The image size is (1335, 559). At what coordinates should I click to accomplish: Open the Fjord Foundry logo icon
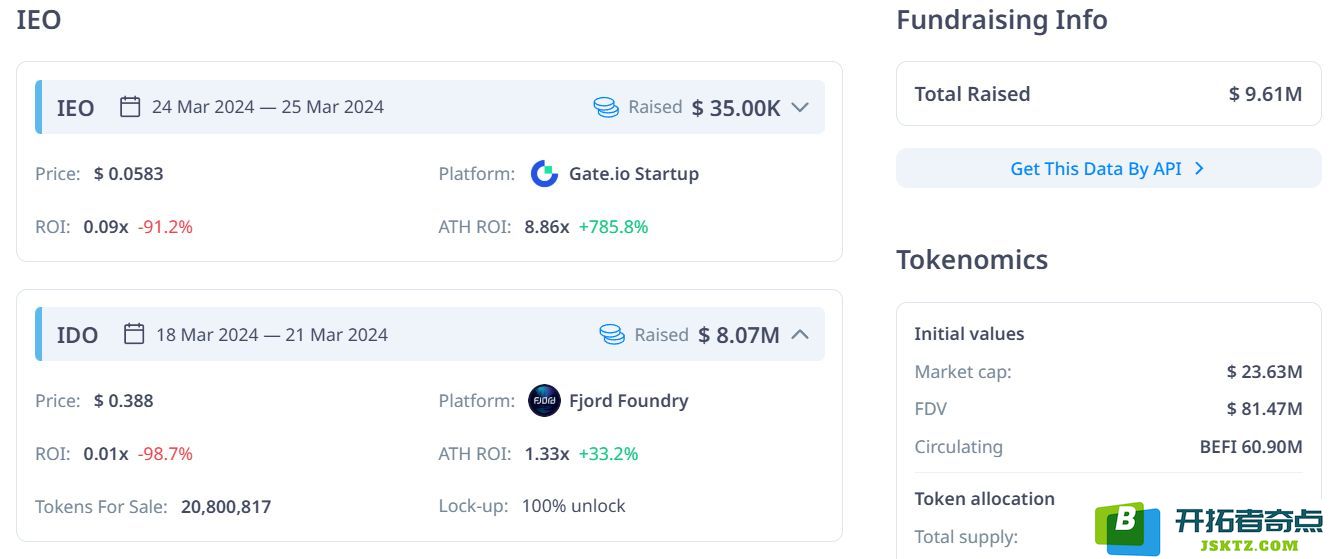click(x=544, y=401)
